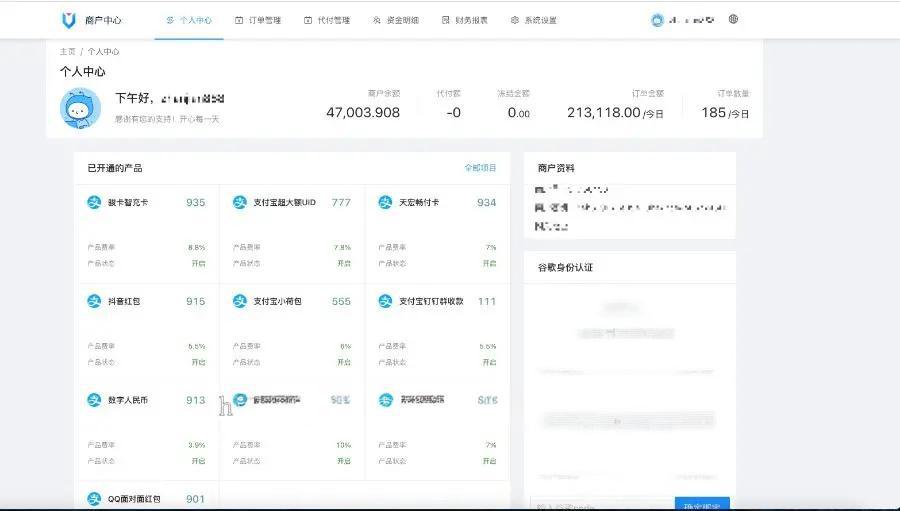Click product code 777
The image size is (900, 511).
[x=341, y=202]
